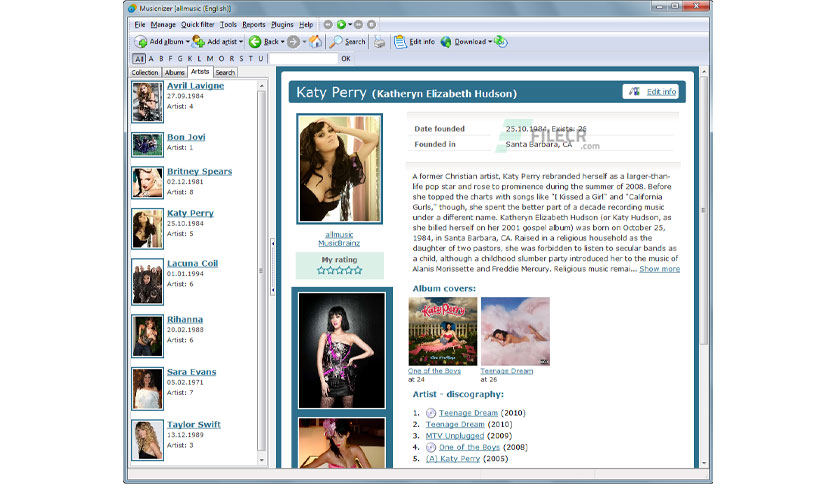
Task: Open the Download dropdown arrow
Action: [x=490, y=42]
